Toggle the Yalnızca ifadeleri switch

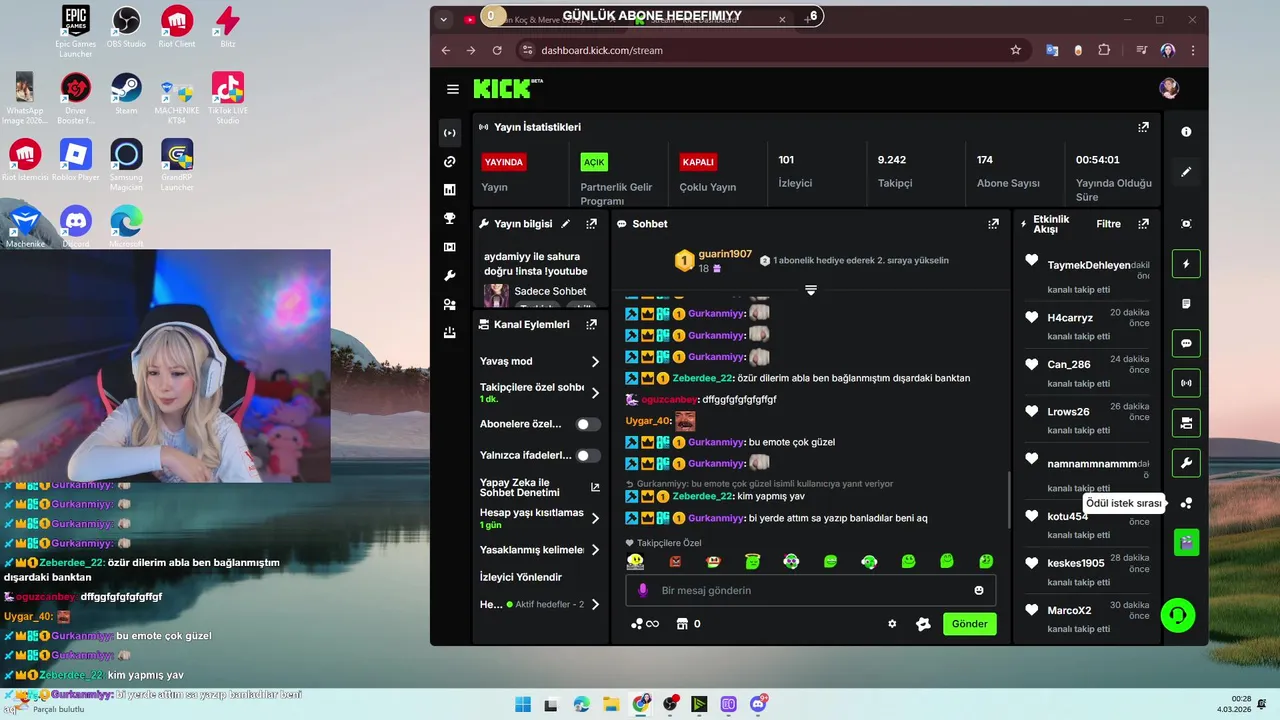[588, 455]
